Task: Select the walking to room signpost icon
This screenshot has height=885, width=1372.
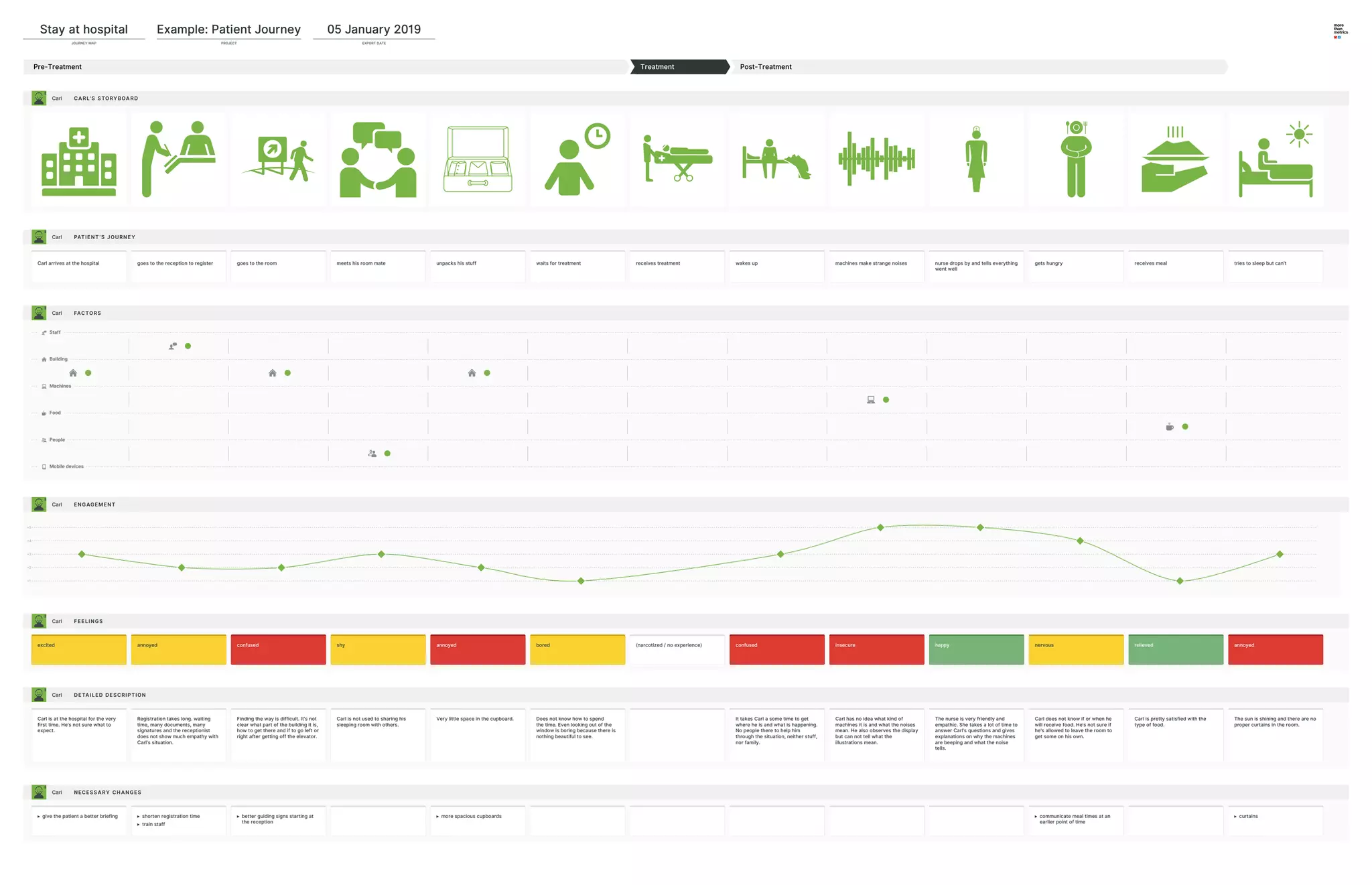Action: (278, 159)
